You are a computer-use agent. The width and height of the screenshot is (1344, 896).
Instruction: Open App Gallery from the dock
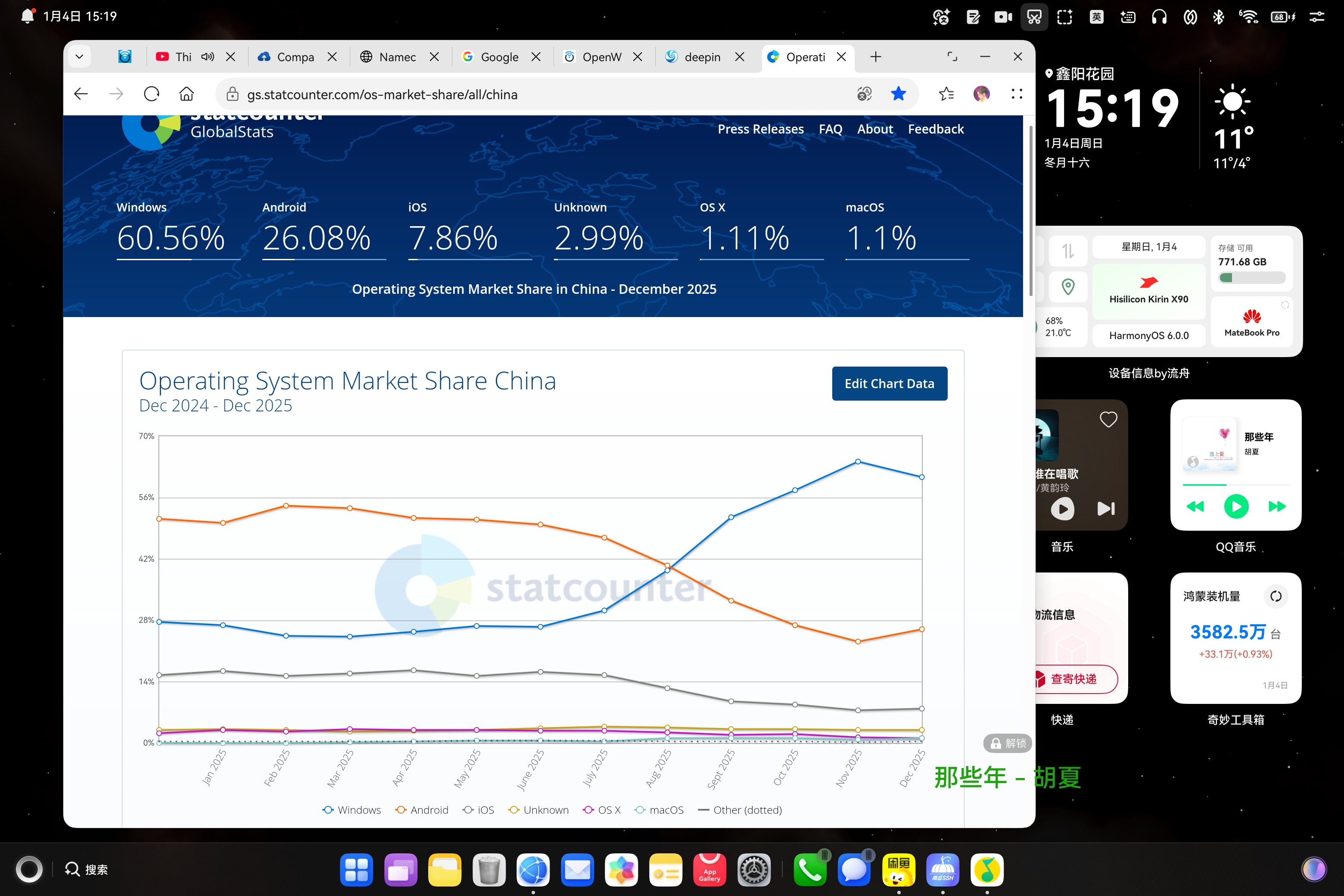click(x=709, y=870)
